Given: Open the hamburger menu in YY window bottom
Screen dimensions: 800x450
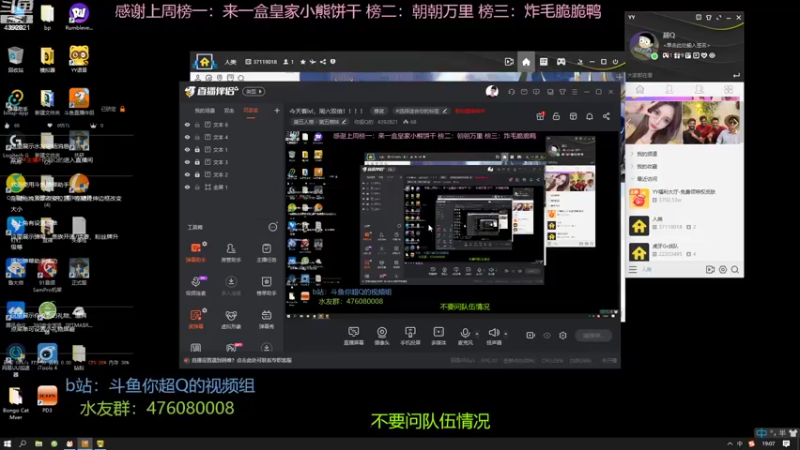Looking at the screenshot, I should point(633,269).
